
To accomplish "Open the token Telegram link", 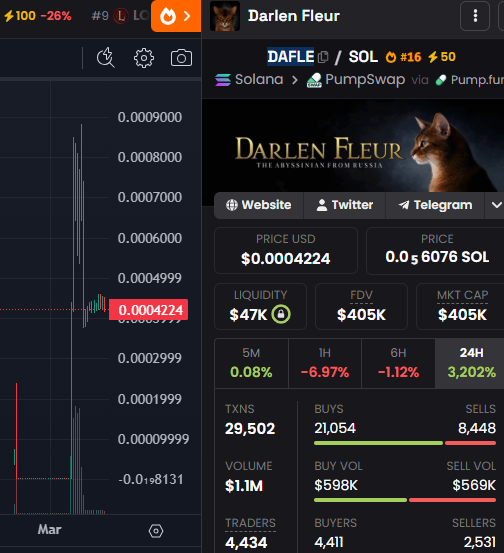I will tap(435, 205).
